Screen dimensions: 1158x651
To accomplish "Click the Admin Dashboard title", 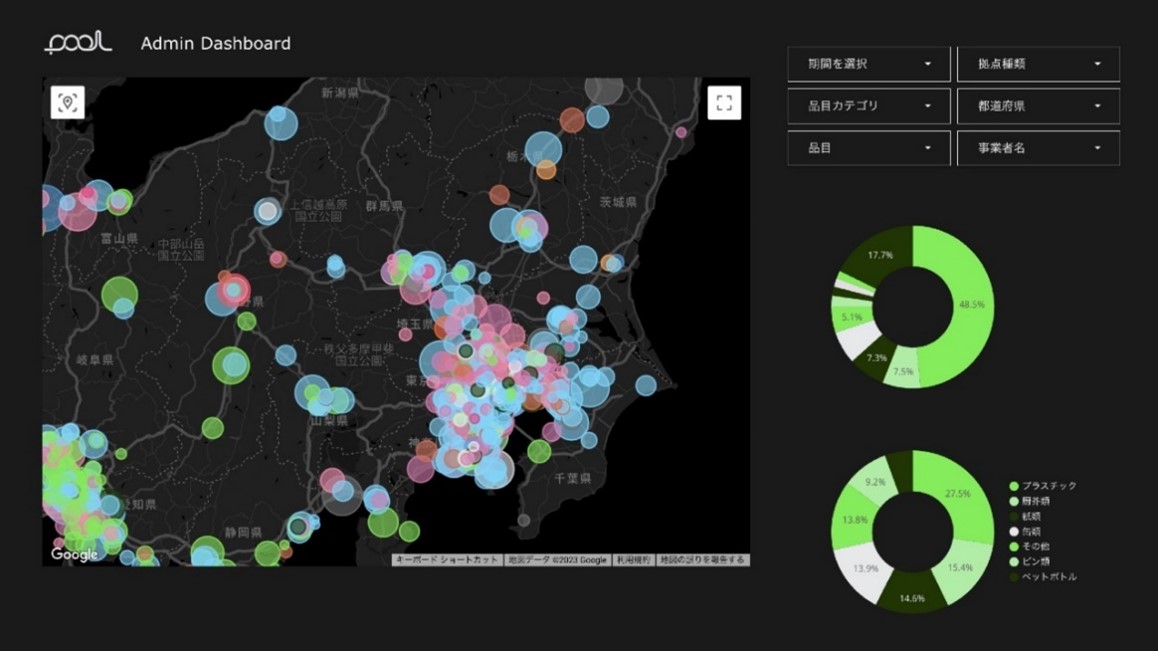I will click(x=216, y=43).
